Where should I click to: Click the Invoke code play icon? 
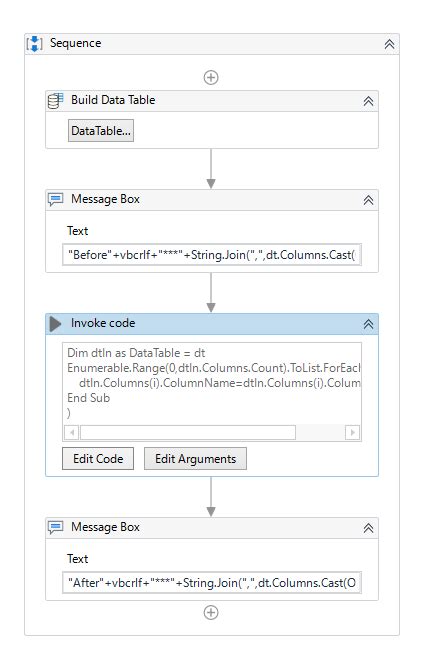click(55, 324)
